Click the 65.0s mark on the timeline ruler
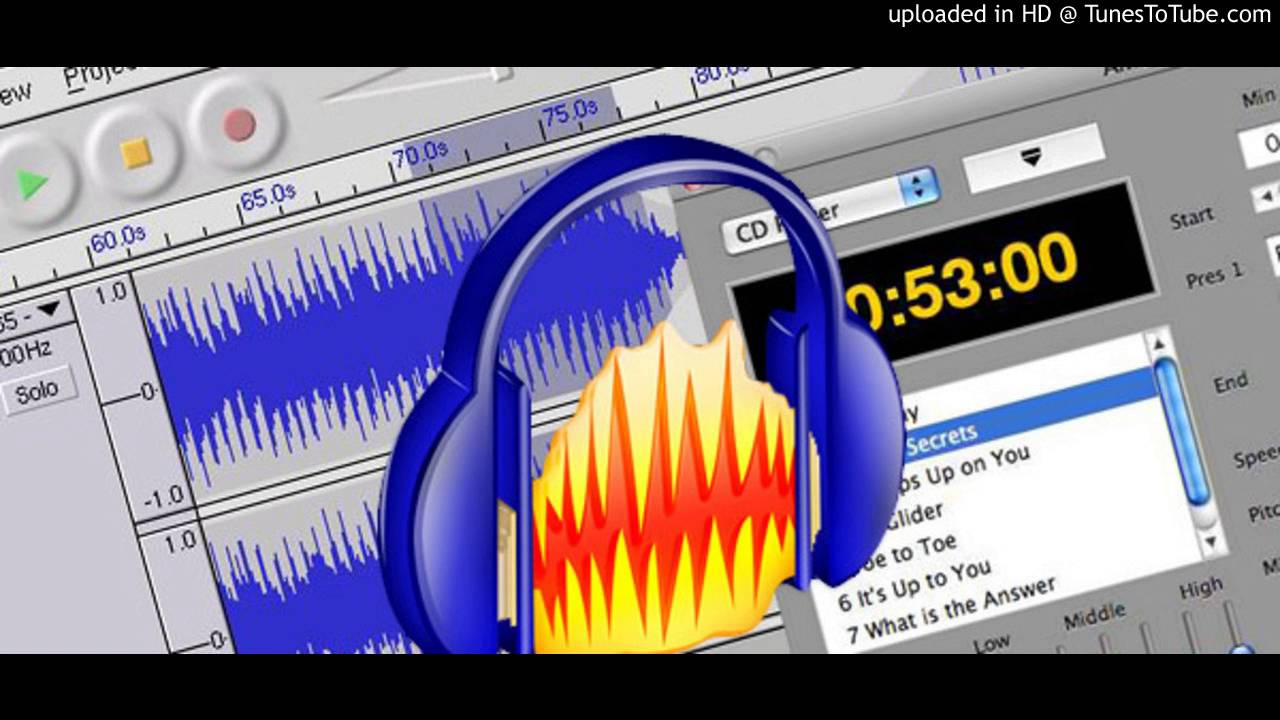Viewport: 1280px width, 720px height. [x=268, y=195]
